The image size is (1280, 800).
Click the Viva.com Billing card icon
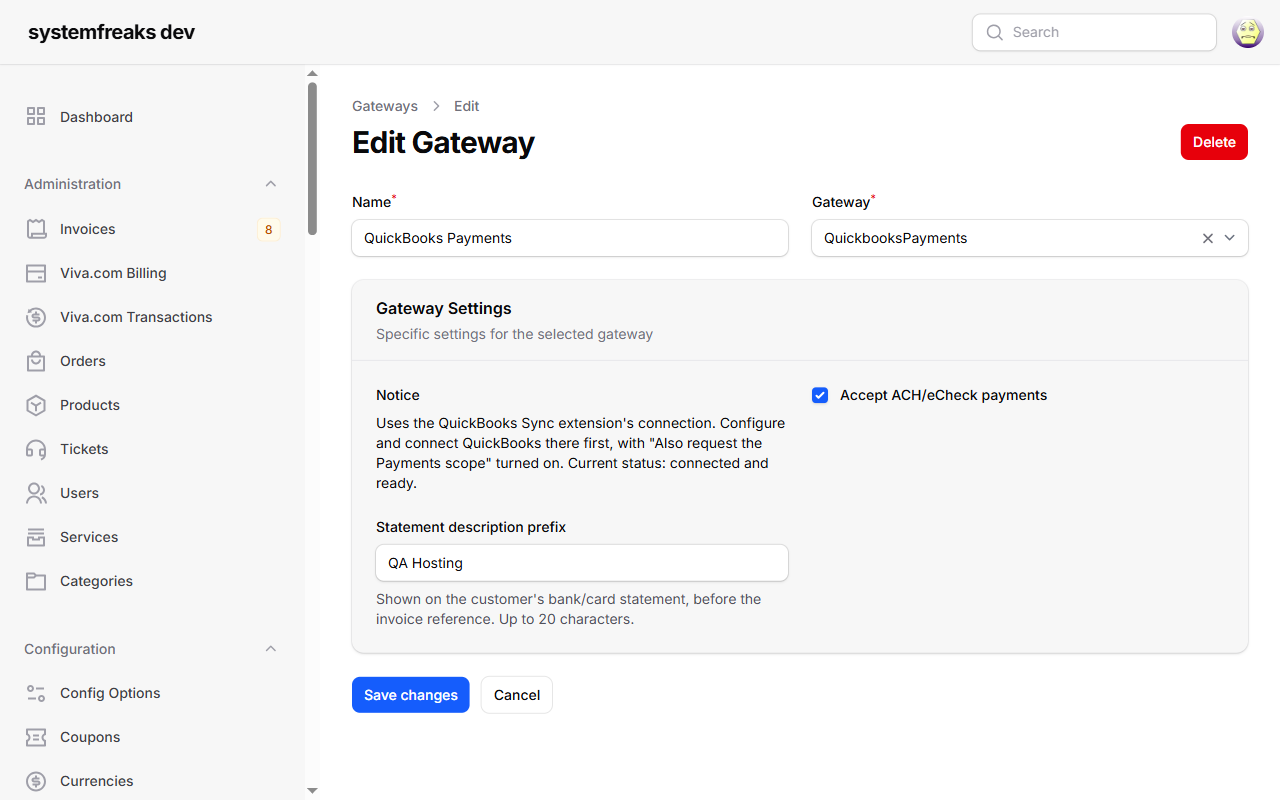tap(36, 273)
